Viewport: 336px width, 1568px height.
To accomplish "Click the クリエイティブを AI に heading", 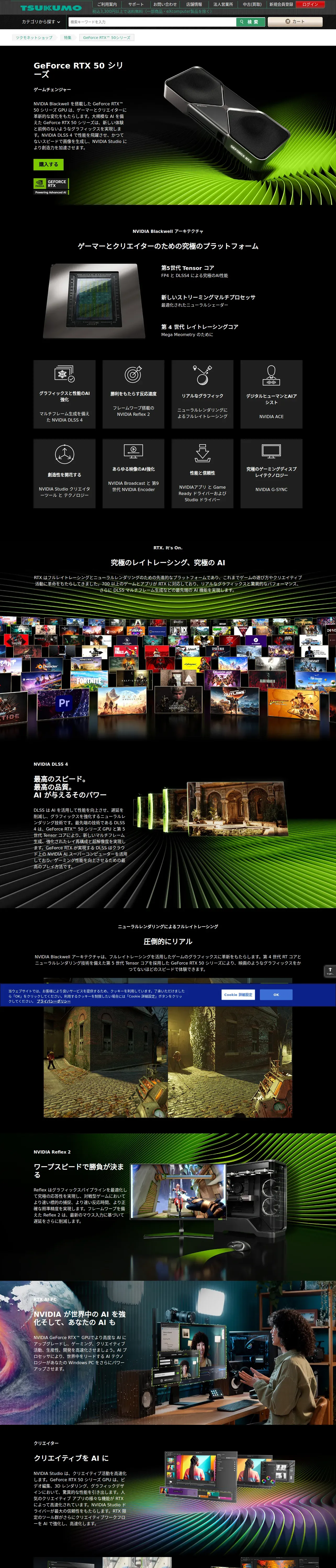I will coord(71,1459).
